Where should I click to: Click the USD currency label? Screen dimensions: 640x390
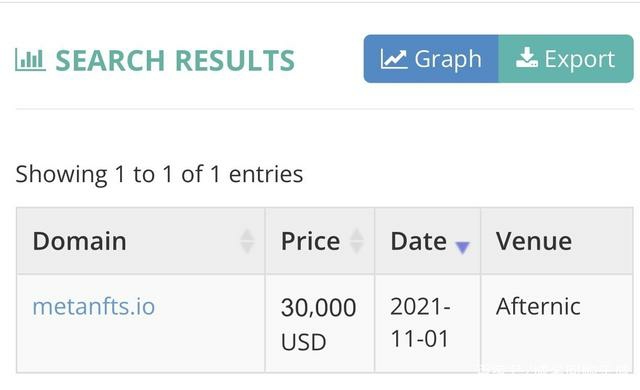304,342
